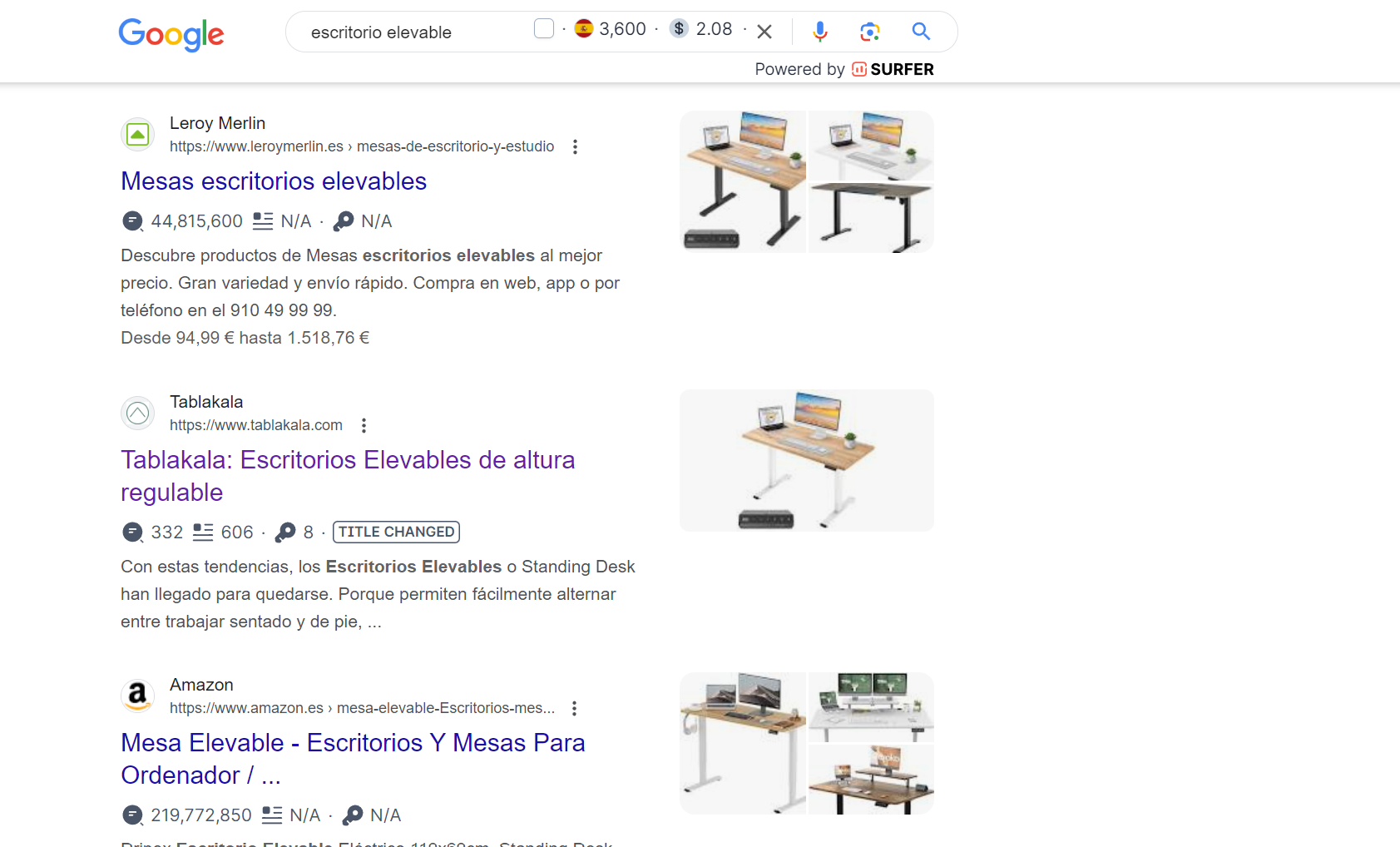The width and height of the screenshot is (1400, 847).
Task: Click the Spain flag search volume icon
Action: [584, 28]
